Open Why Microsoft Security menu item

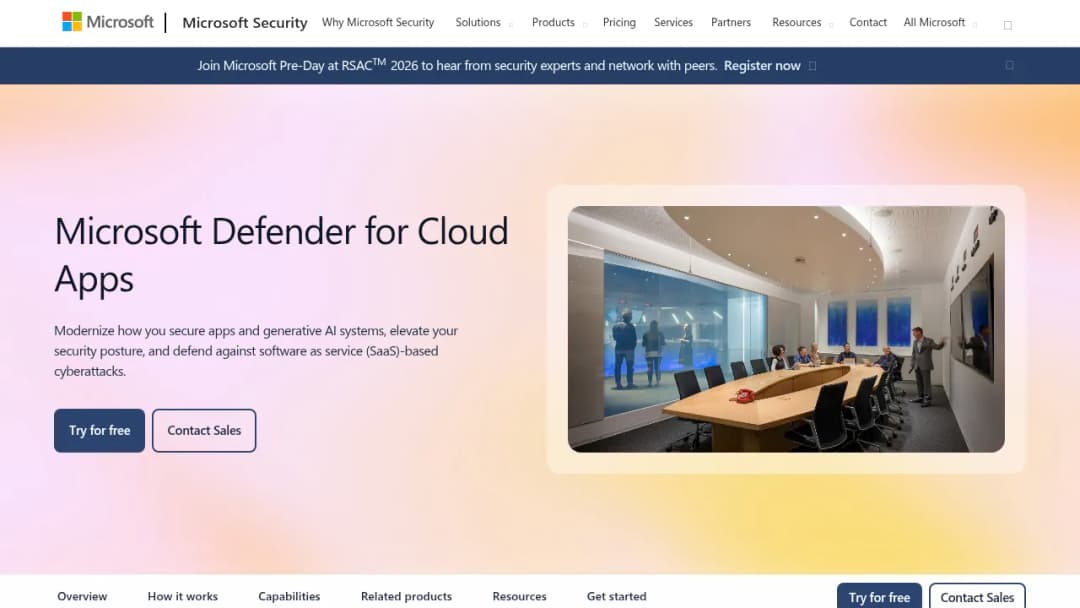(378, 22)
